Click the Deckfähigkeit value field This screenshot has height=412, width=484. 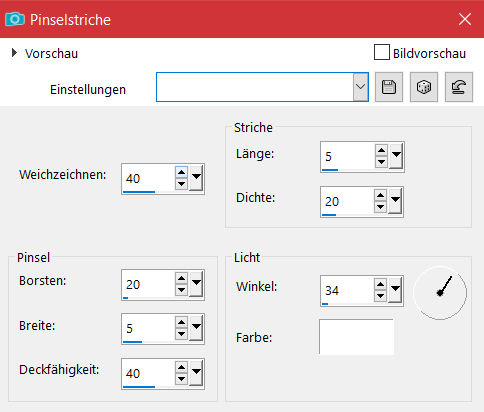(148, 373)
